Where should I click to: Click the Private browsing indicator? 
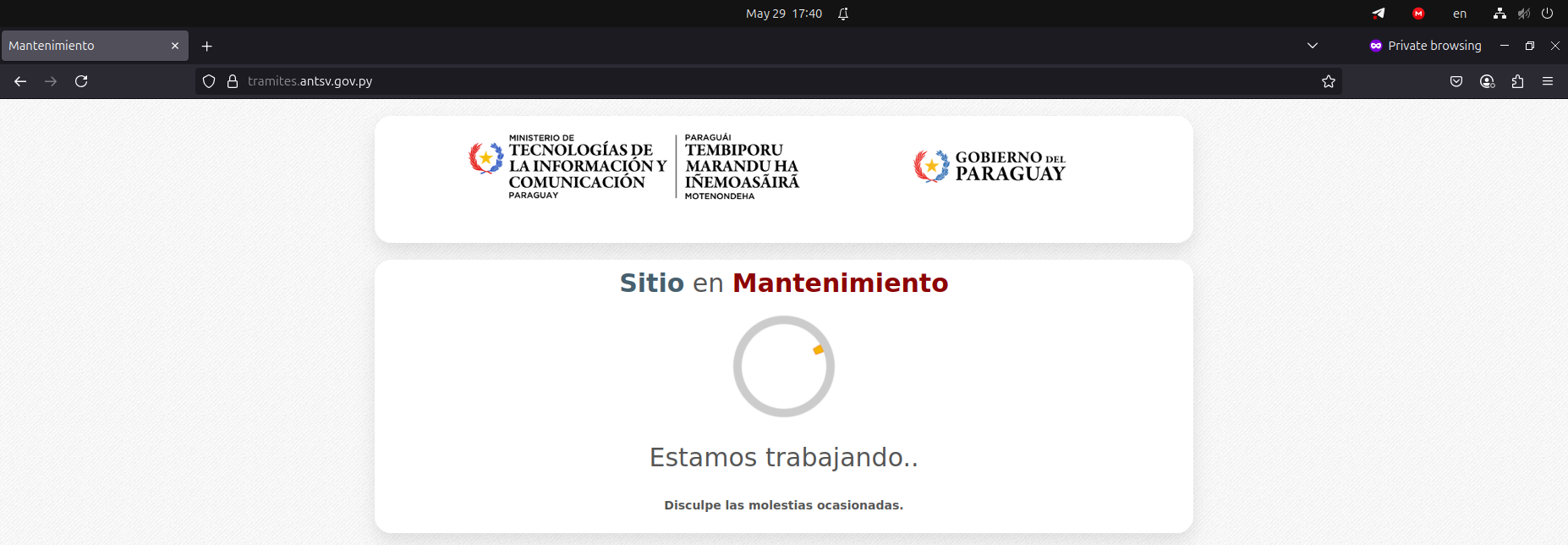tap(1426, 46)
